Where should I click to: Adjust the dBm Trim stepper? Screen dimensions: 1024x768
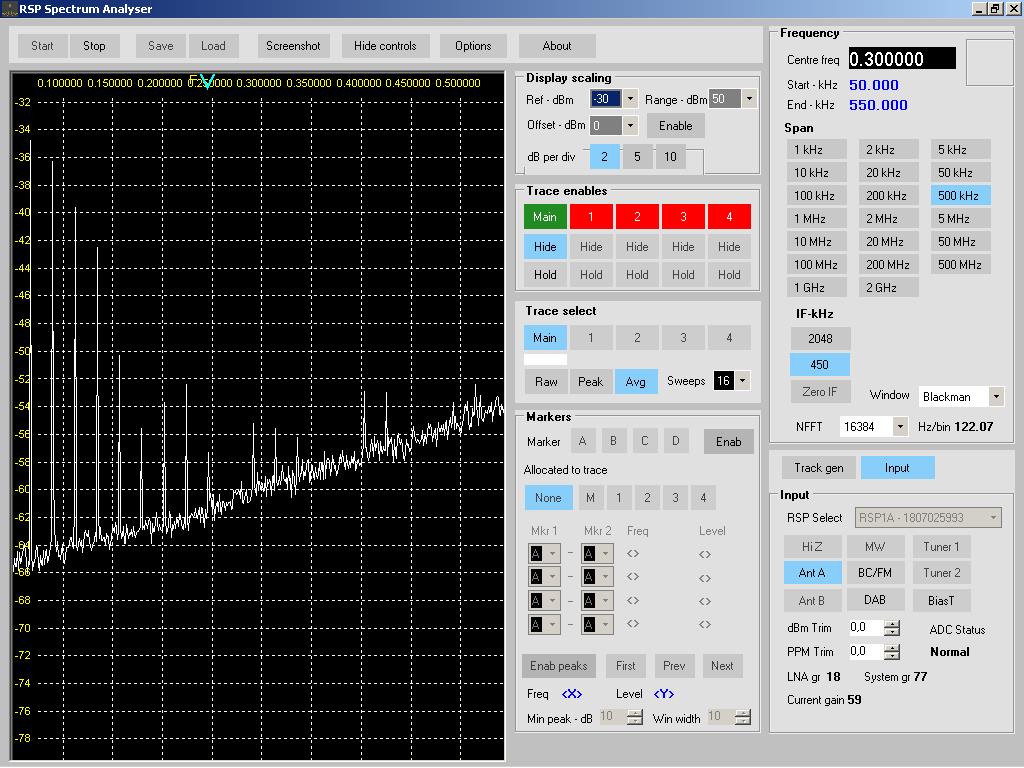(x=892, y=628)
